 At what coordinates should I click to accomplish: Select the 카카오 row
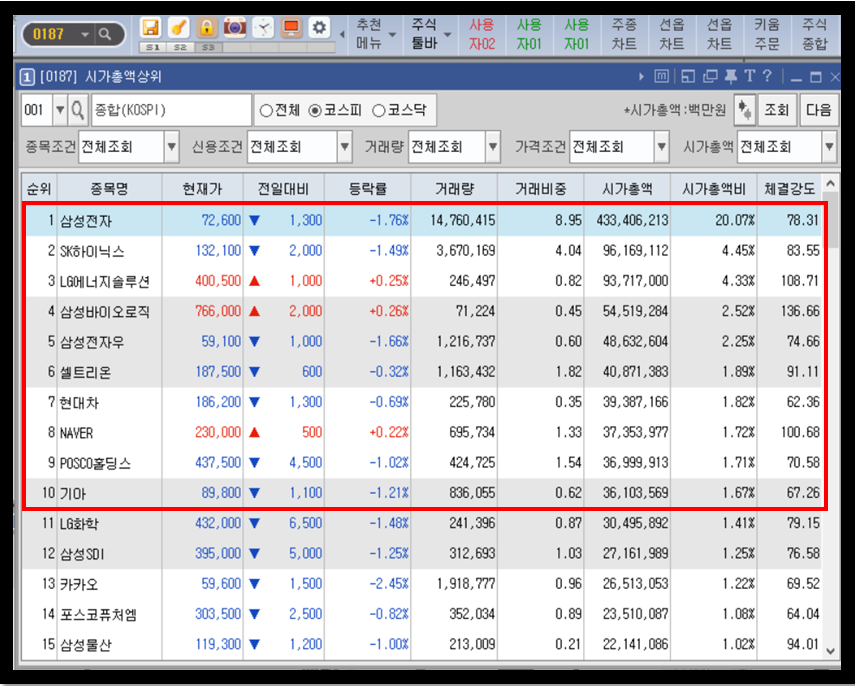click(424, 584)
